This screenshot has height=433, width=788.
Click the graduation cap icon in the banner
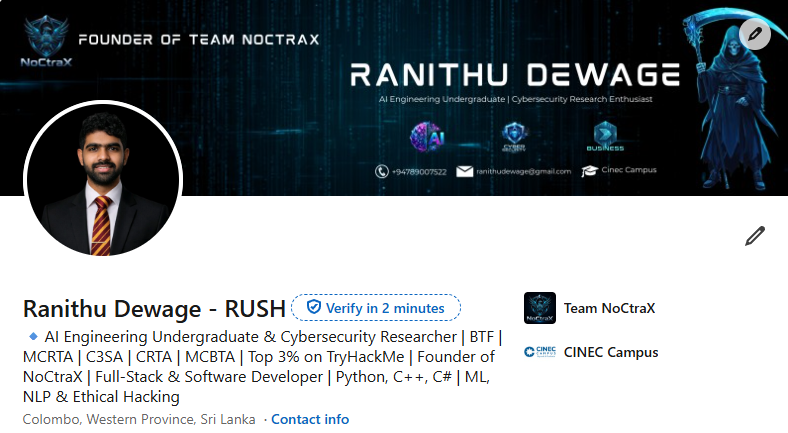click(x=589, y=171)
